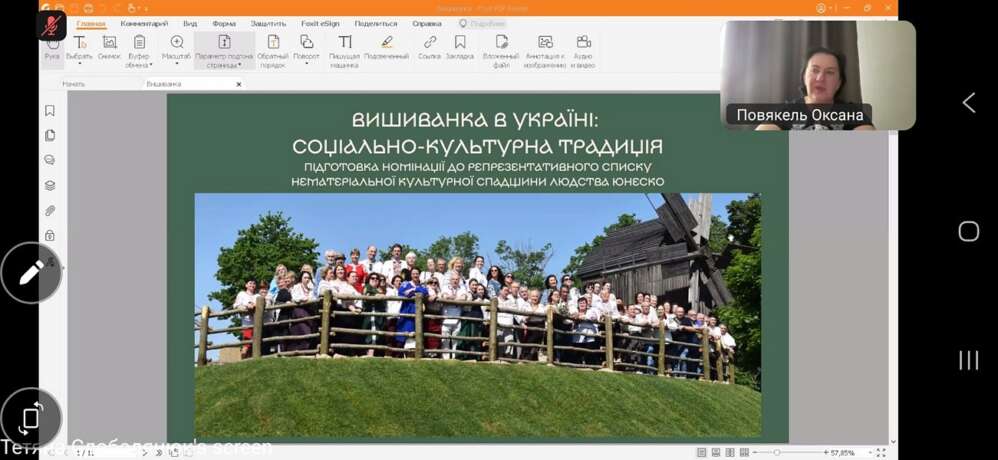Open the Поделиться ribbon tab

pyautogui.click(x=376, y=24)
